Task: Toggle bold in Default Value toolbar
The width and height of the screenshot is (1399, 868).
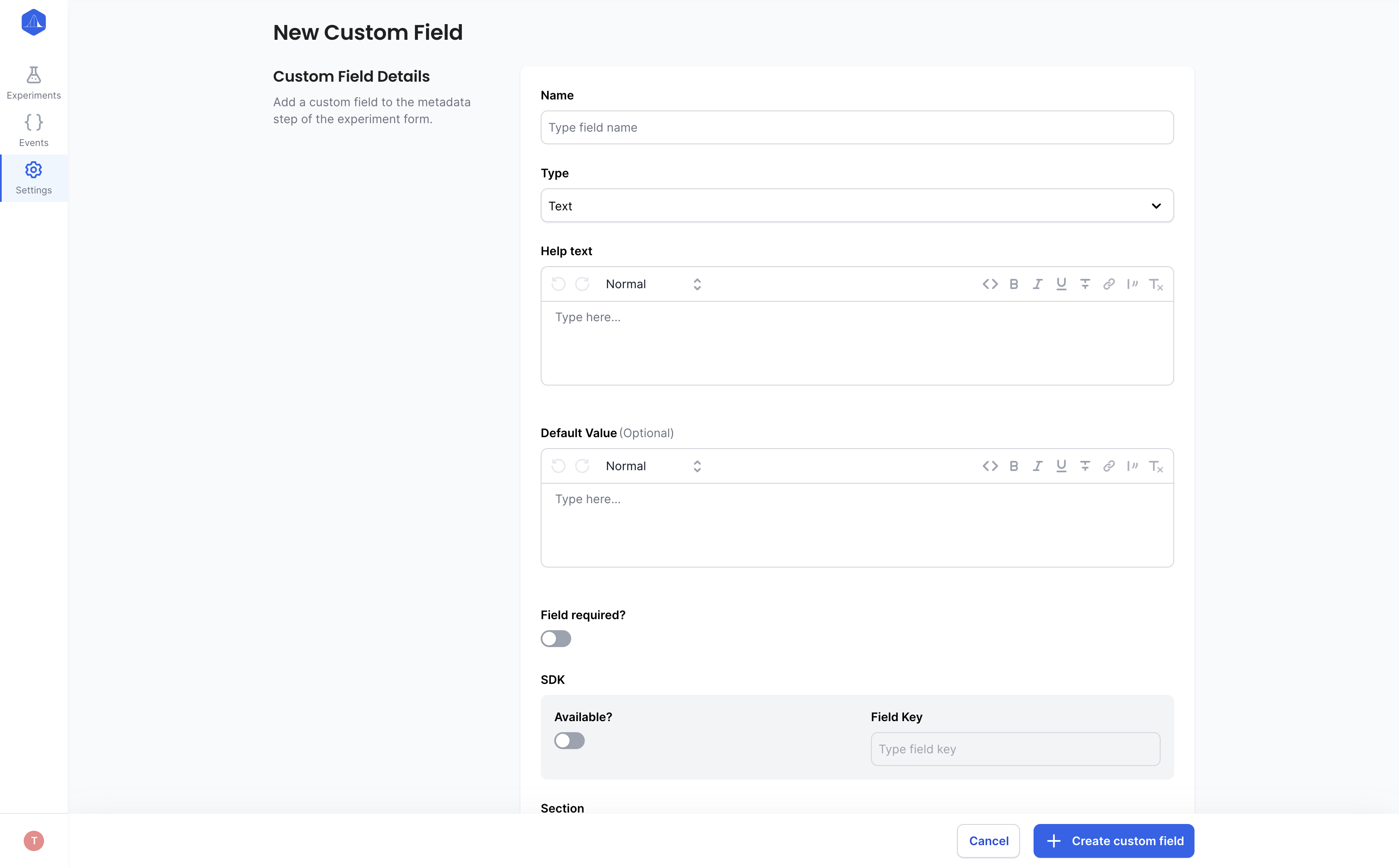Action: (1014, 466)
